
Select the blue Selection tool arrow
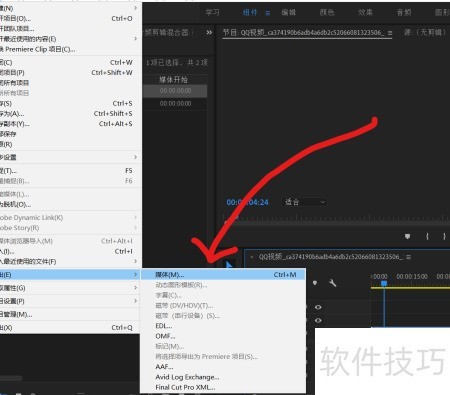(229, 265)
